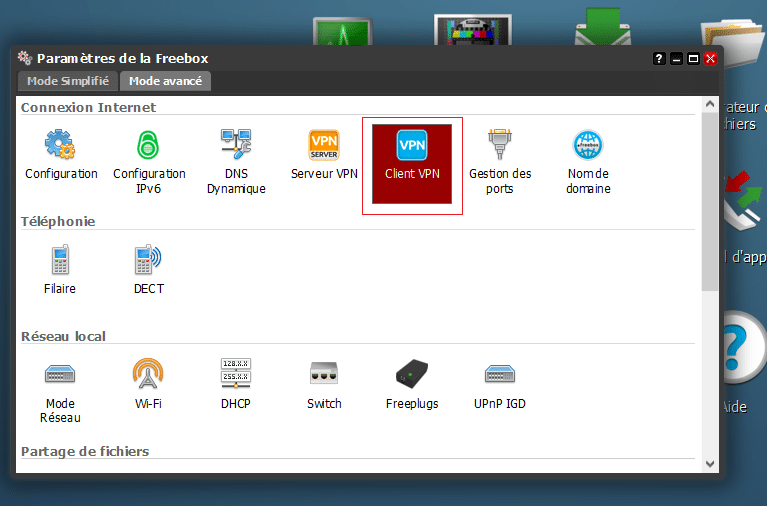Close the Paramètres de la Freebox window
Screen dimensions: 767x506
(x=710, y=59)
